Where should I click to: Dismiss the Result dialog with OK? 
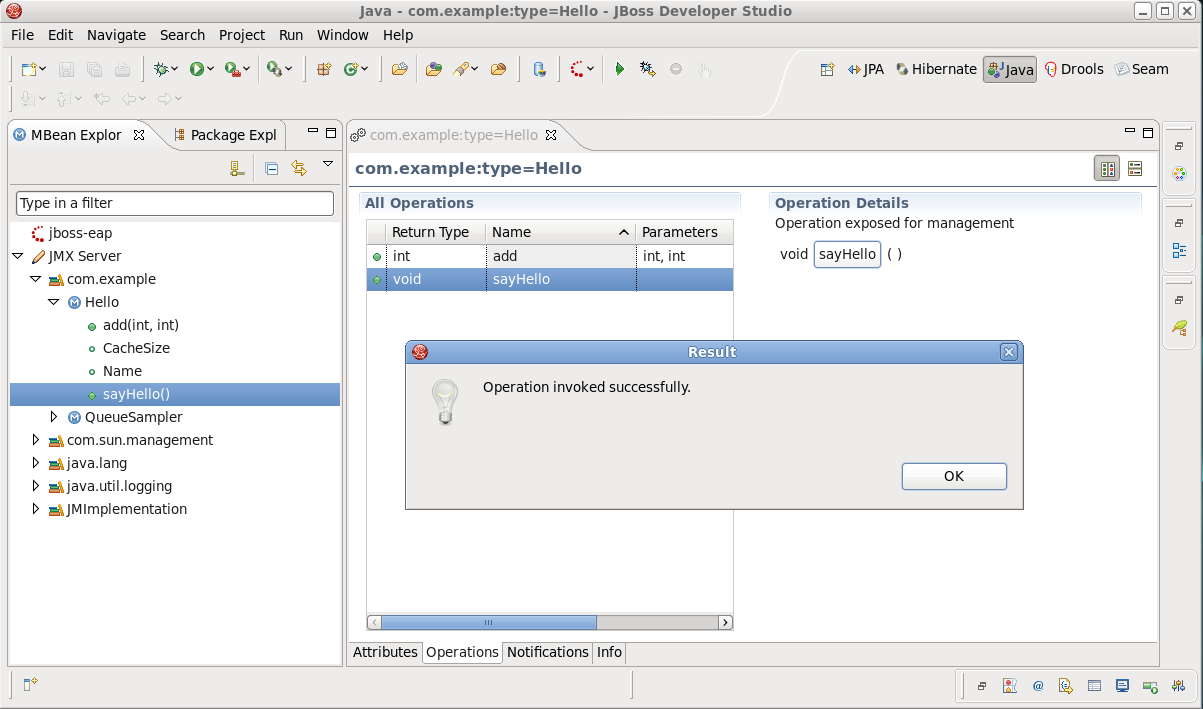[x=953, y=476]
